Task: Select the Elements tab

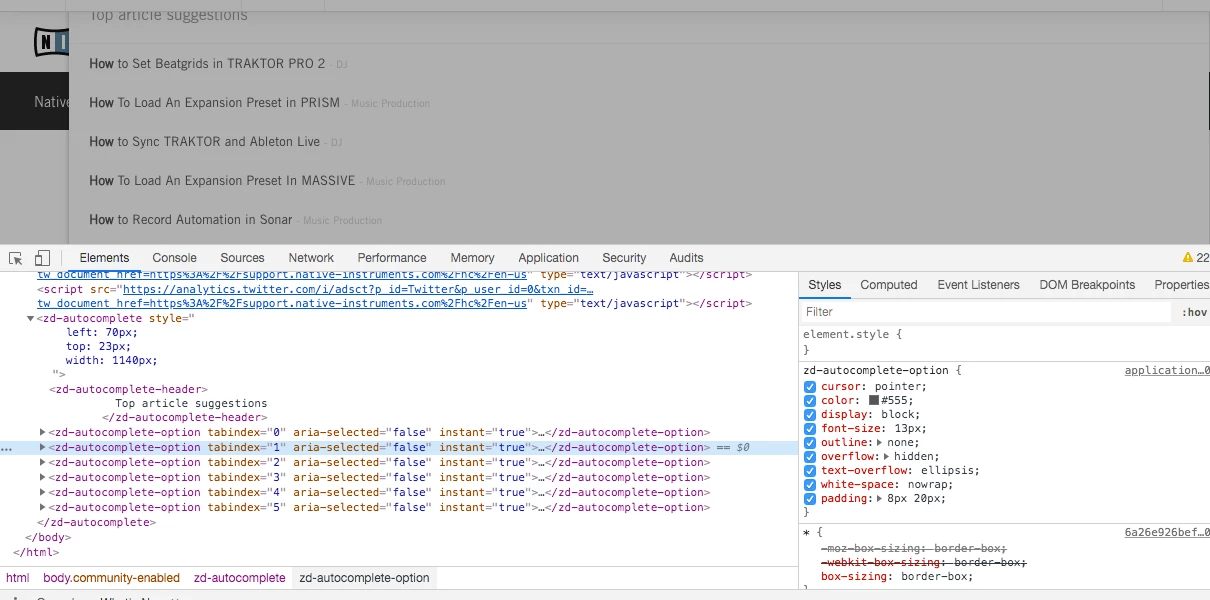Action: click(104, 258)
